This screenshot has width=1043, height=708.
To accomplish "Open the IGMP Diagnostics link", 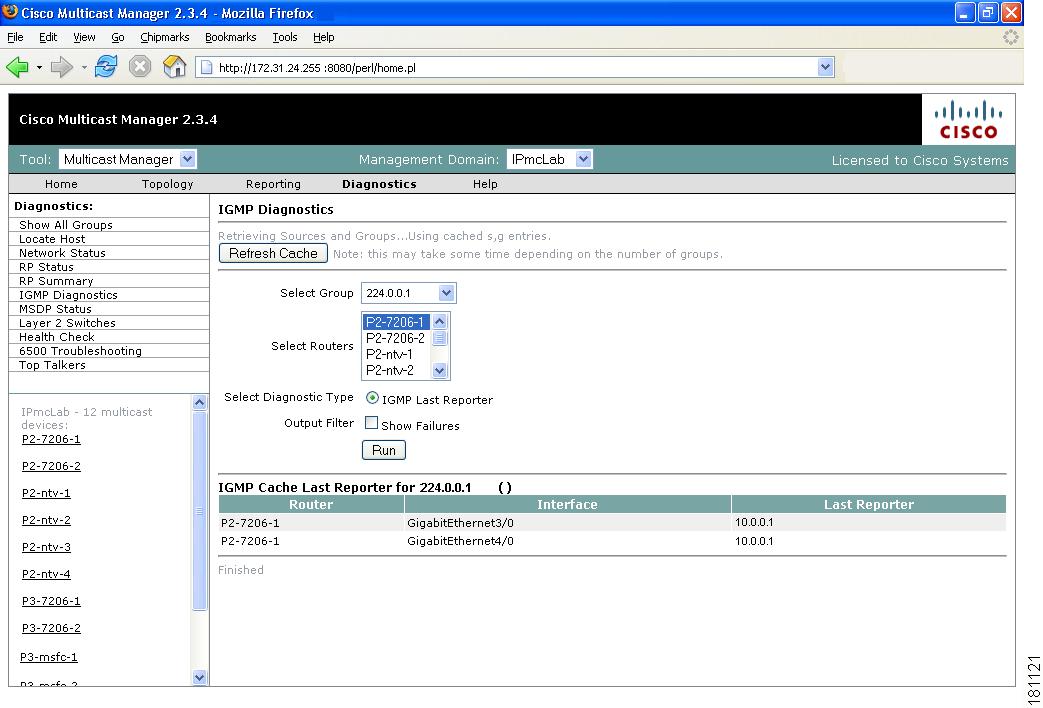I will [x=68, y=295].
